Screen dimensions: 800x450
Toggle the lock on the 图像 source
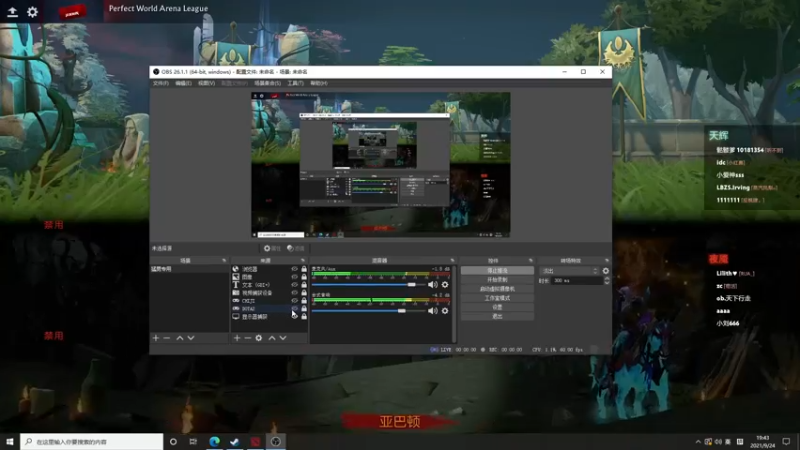[x=304, y=277]
